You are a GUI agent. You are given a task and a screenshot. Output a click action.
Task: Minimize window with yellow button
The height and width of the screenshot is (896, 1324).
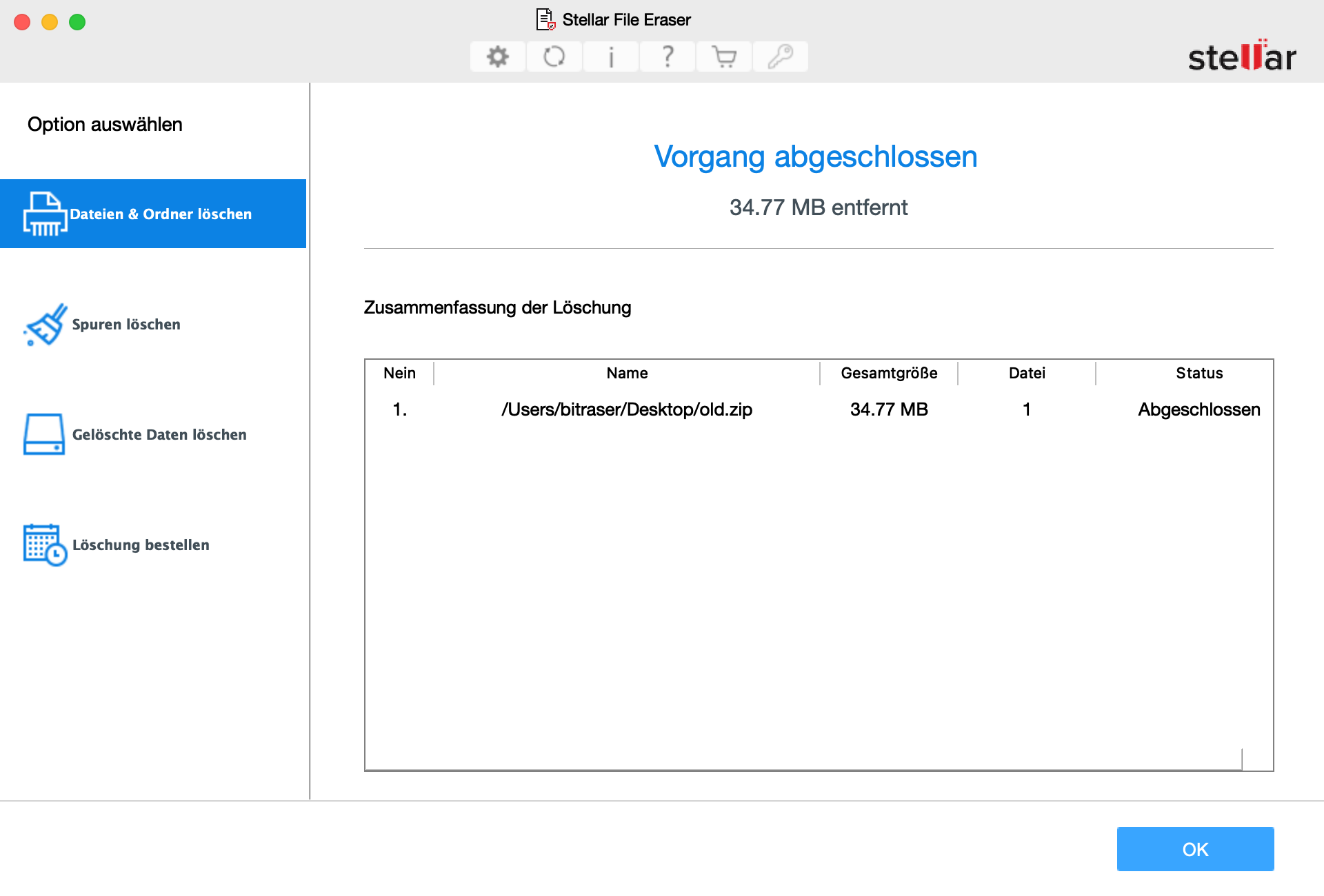[50, 22]
